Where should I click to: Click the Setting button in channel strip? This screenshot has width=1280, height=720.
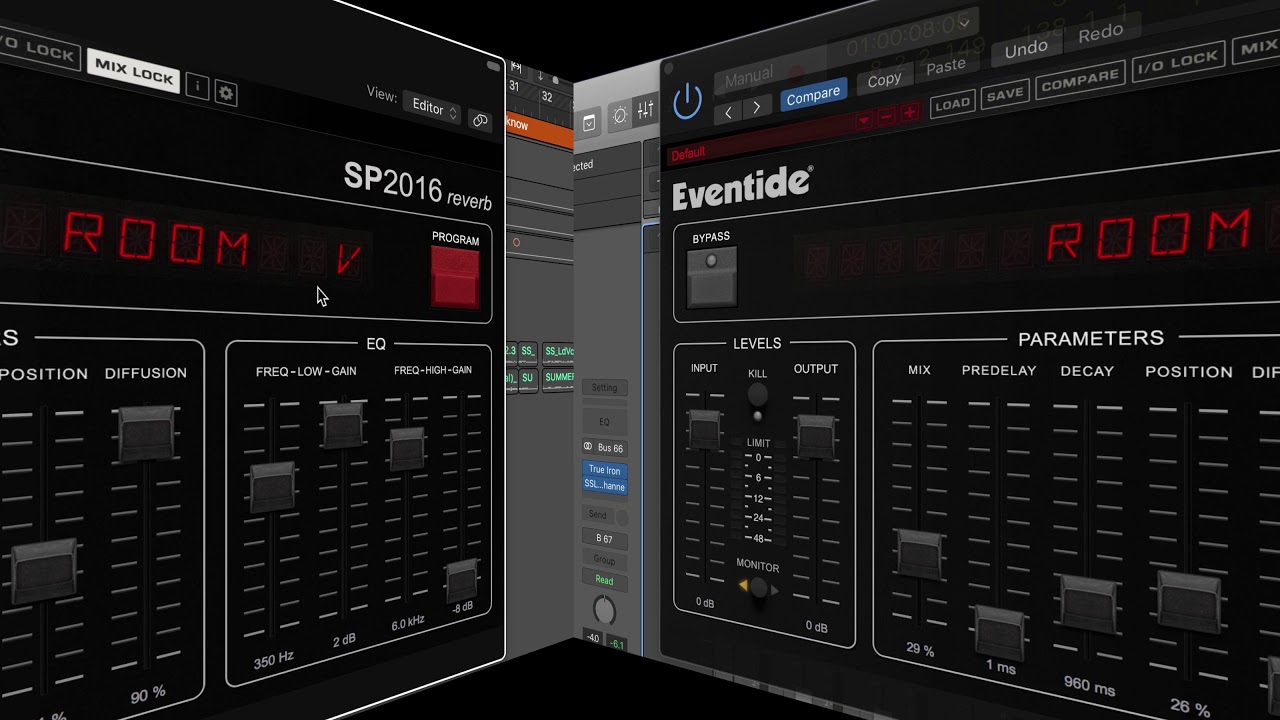(x=604, y=387)
